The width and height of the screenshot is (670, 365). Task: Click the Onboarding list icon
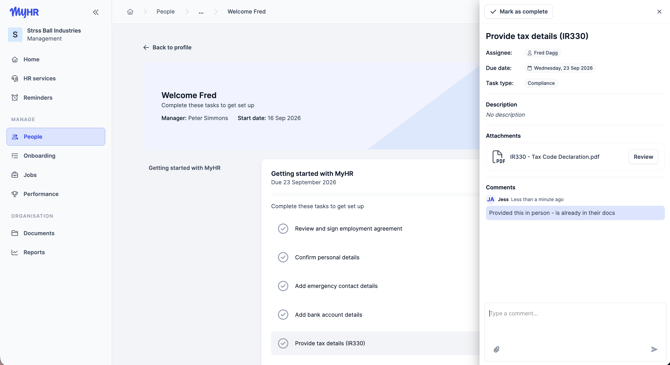15,156
